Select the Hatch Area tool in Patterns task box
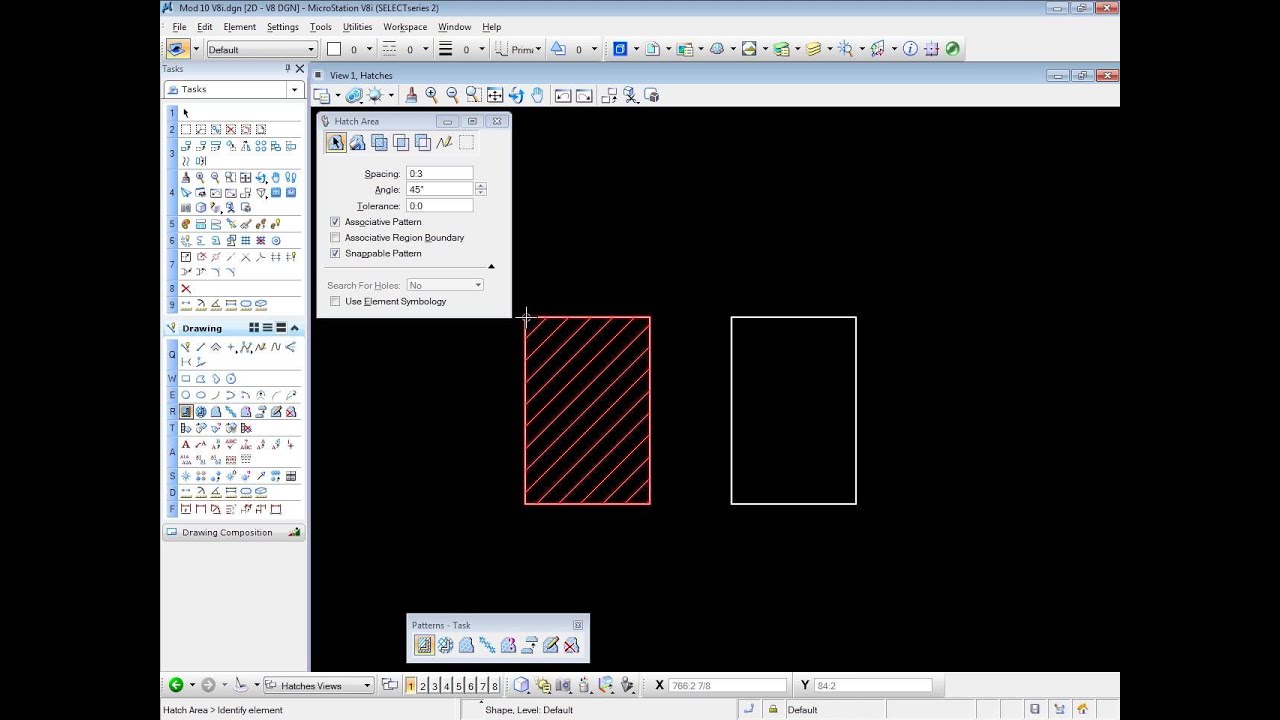 pyautogui.click(x=424, y=646)
